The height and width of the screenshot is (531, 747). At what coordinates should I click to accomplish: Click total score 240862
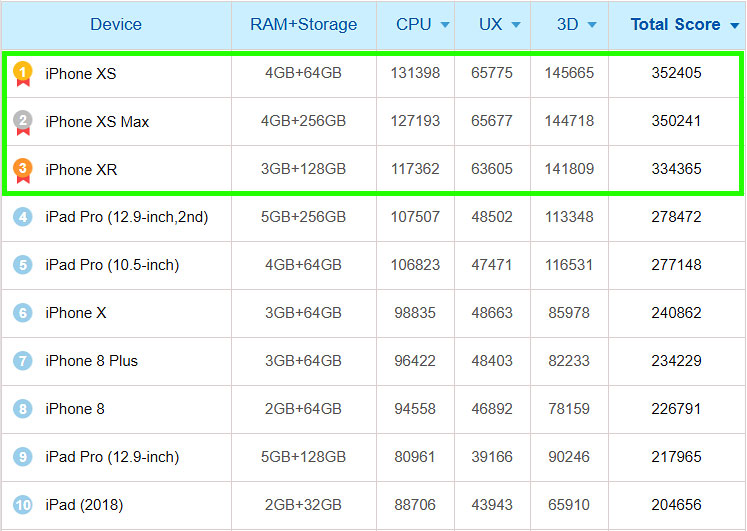(676, 312)
